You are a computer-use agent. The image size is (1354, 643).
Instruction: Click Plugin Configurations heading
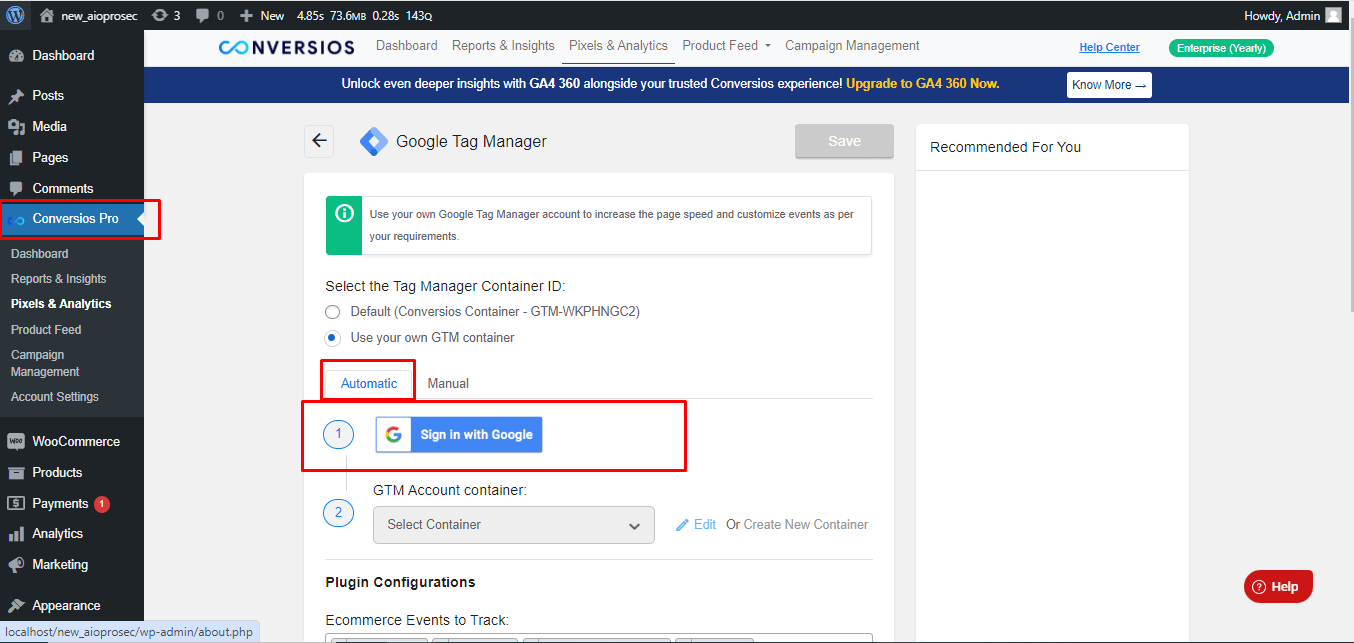tap(400, 582)
